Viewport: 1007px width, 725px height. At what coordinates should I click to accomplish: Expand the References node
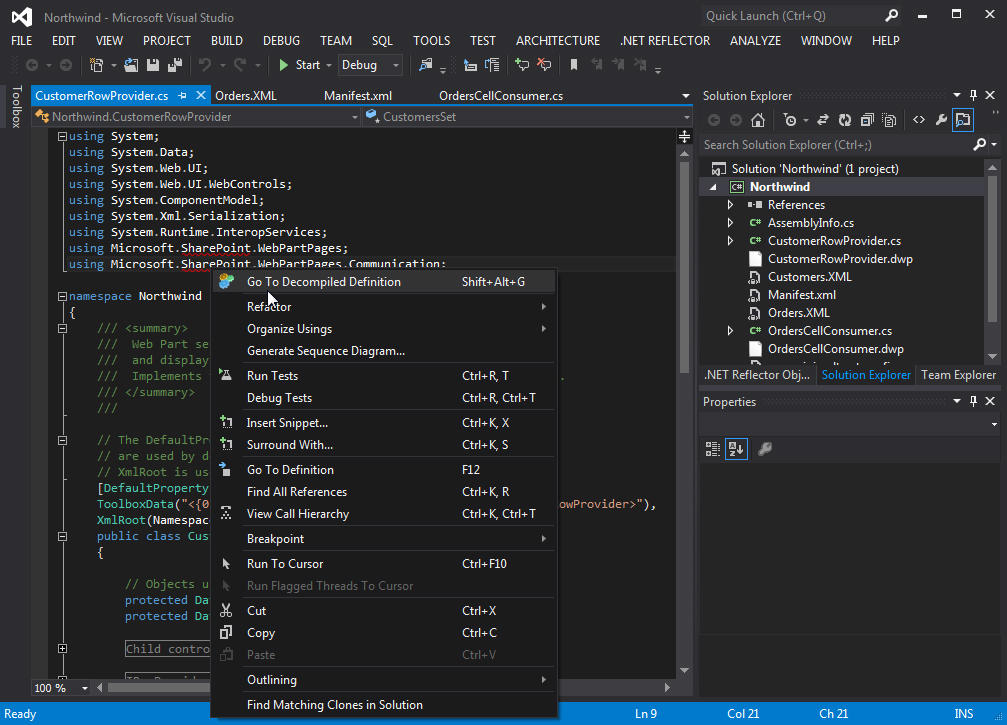point(729,204)
